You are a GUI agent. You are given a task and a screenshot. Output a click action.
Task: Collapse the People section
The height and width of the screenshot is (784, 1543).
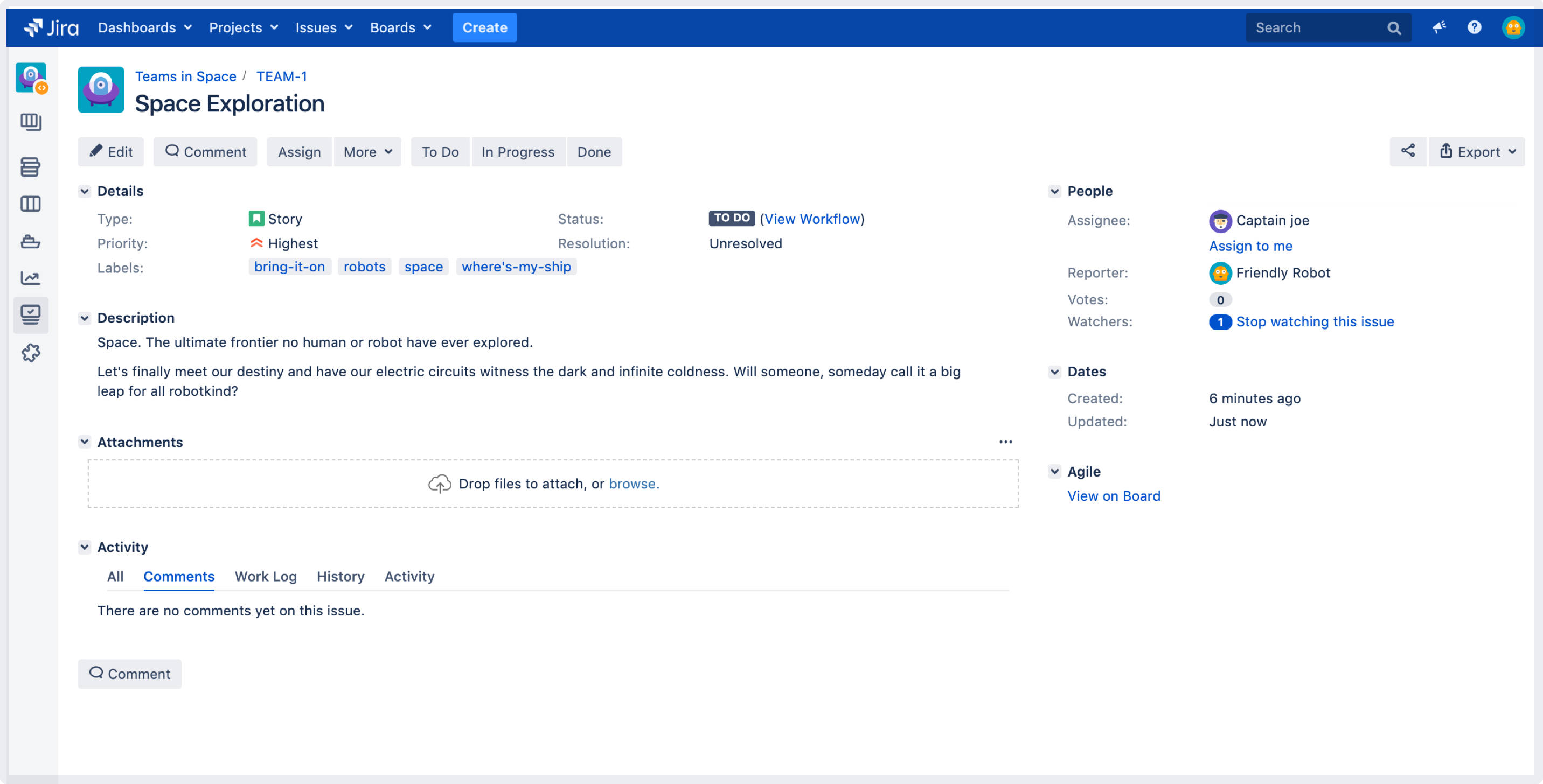1055,192
